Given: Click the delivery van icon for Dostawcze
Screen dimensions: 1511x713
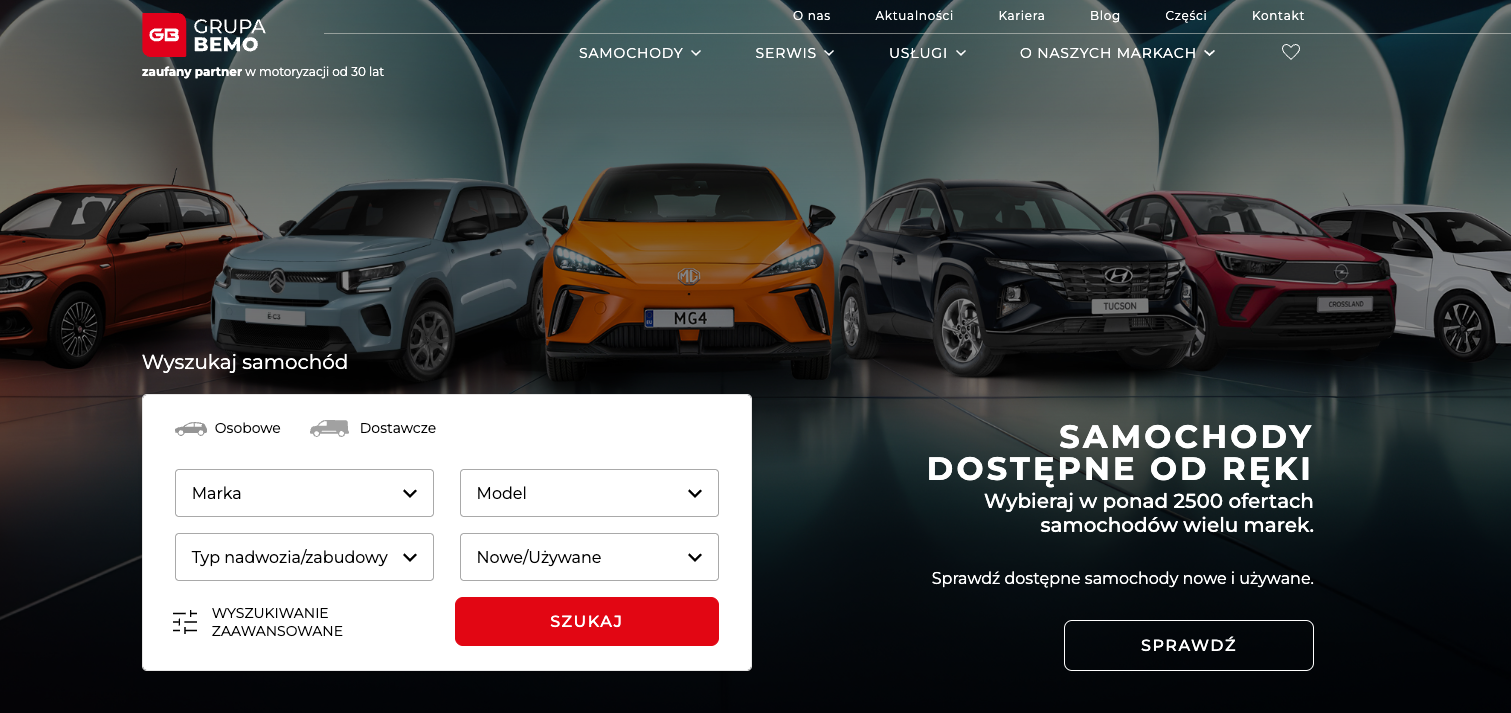Looking at the screenshot, I should coord(329,428).
